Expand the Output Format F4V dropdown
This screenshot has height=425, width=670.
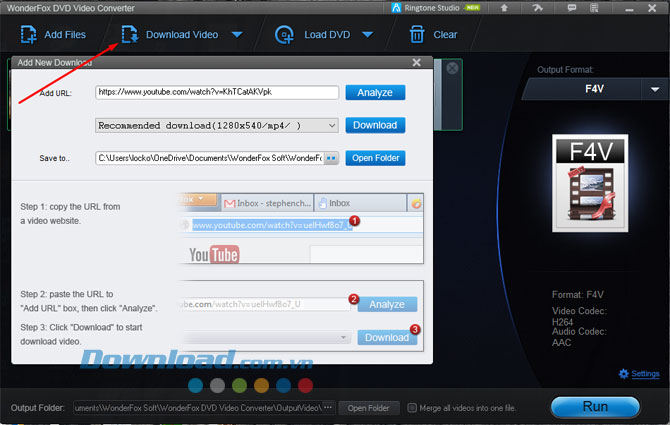(655, 89)
